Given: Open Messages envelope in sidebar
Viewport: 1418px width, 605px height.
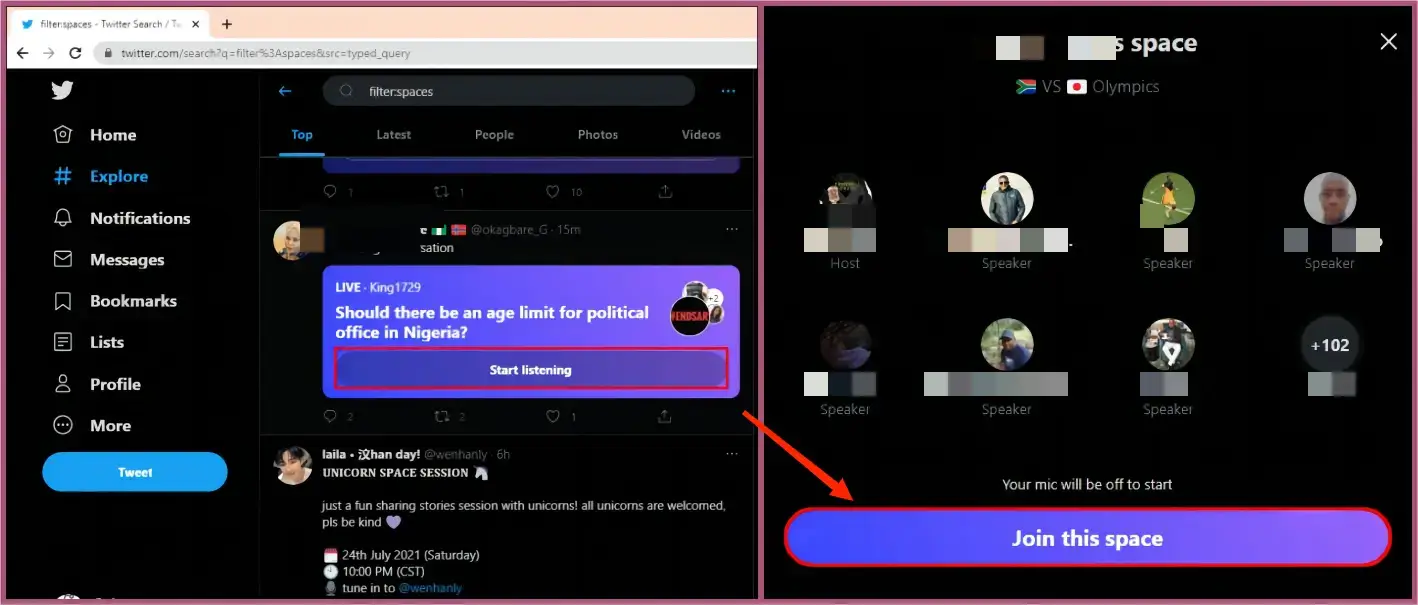Looking at the screenshot, I should pyautogui.click(x=126, y=260).
